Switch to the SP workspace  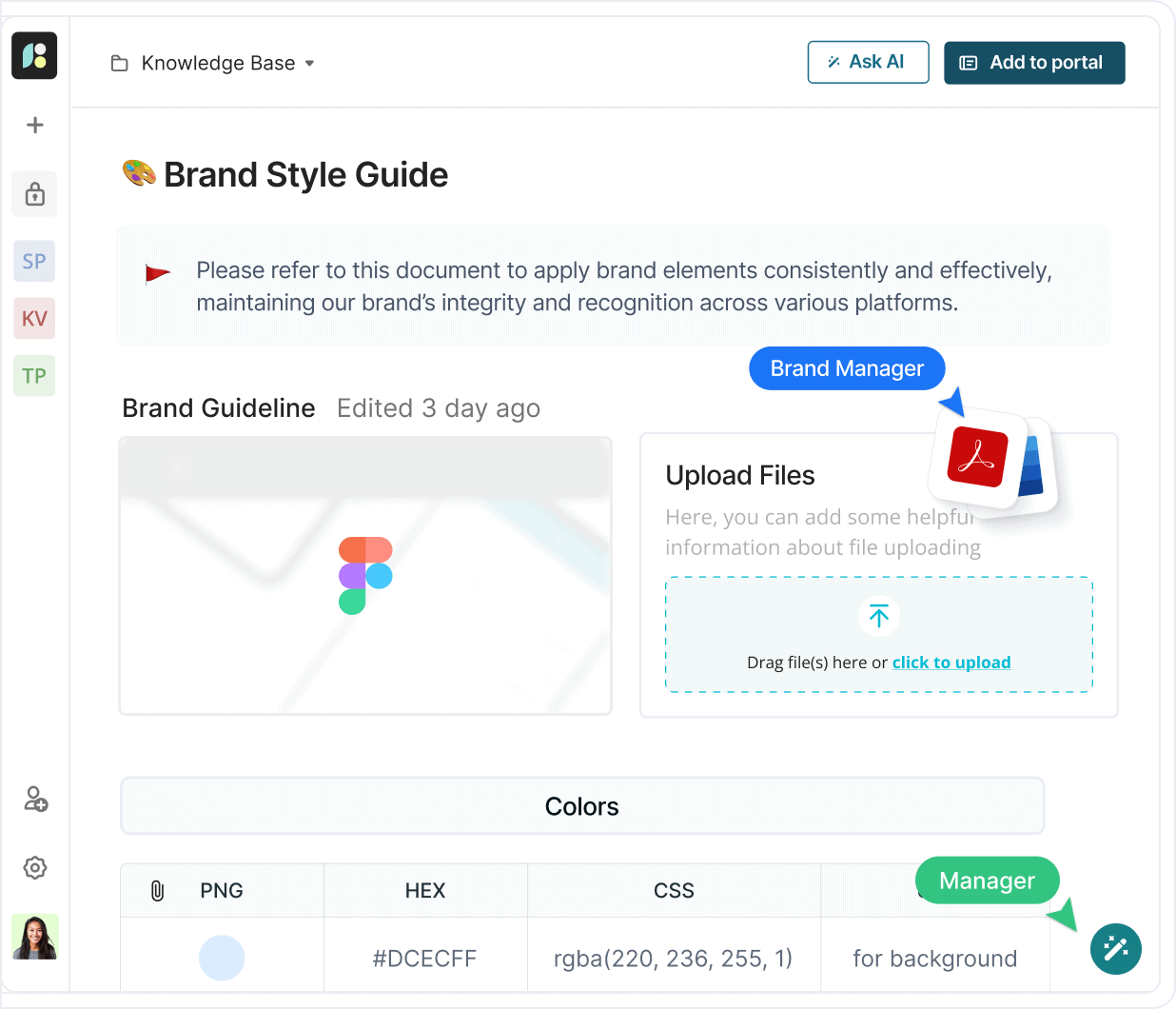[x=34, y=262]
